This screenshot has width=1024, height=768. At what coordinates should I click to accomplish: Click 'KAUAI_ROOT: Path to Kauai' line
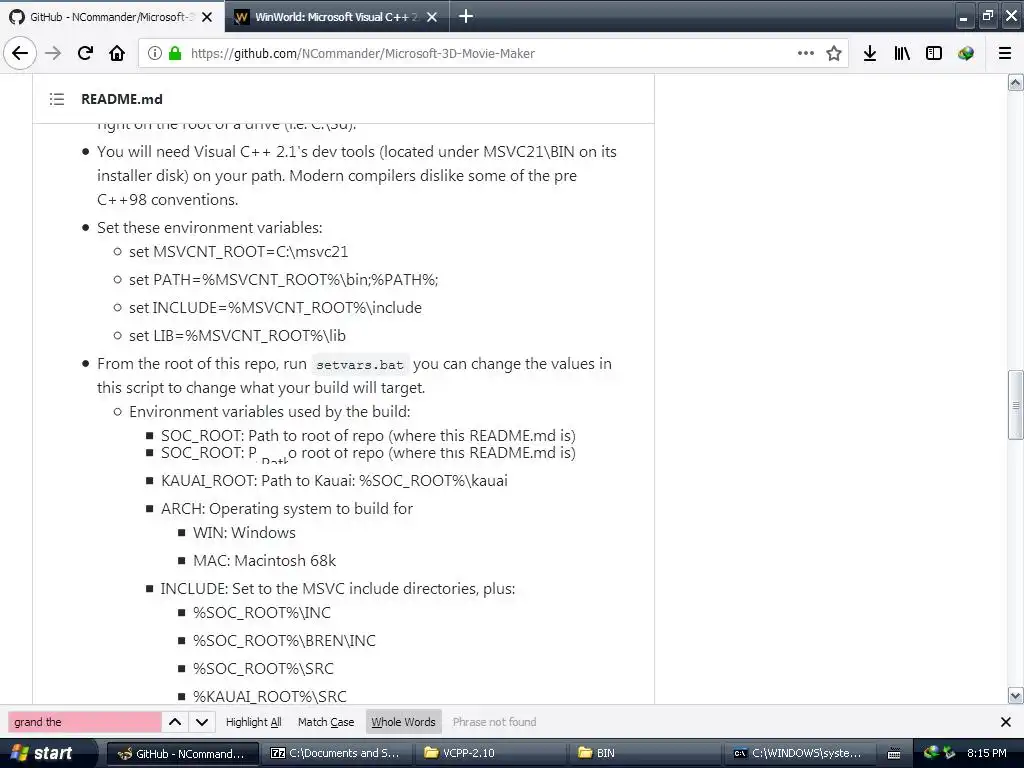tap(334, 481)
